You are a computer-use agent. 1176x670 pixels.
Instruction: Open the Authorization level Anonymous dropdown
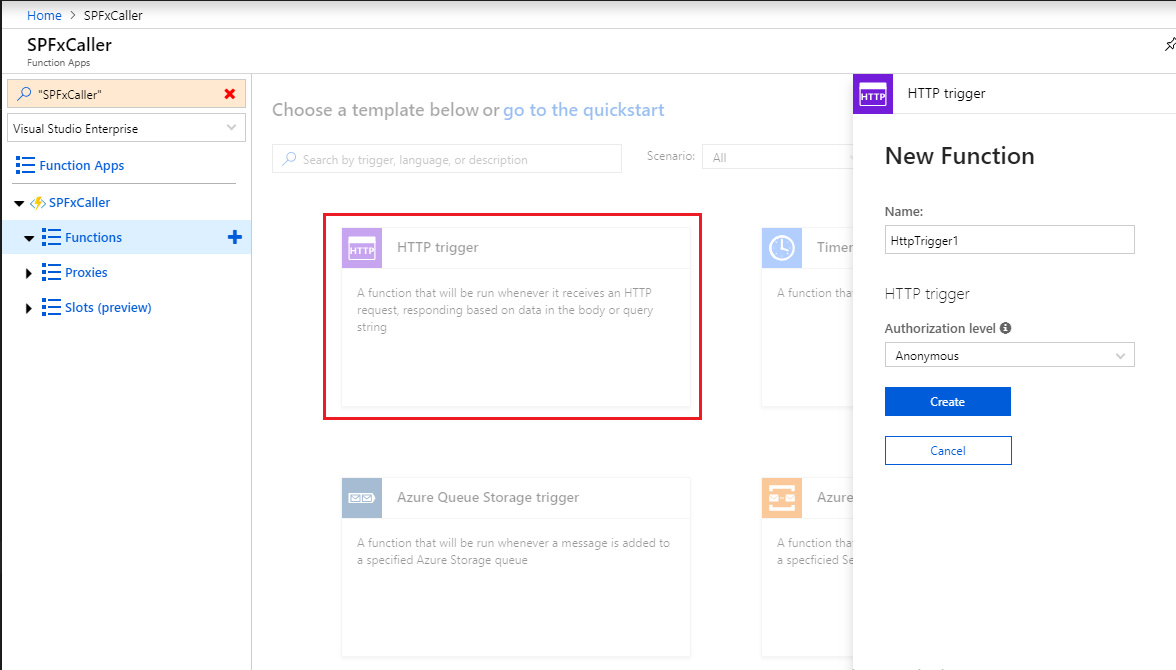pos(1009,355)
